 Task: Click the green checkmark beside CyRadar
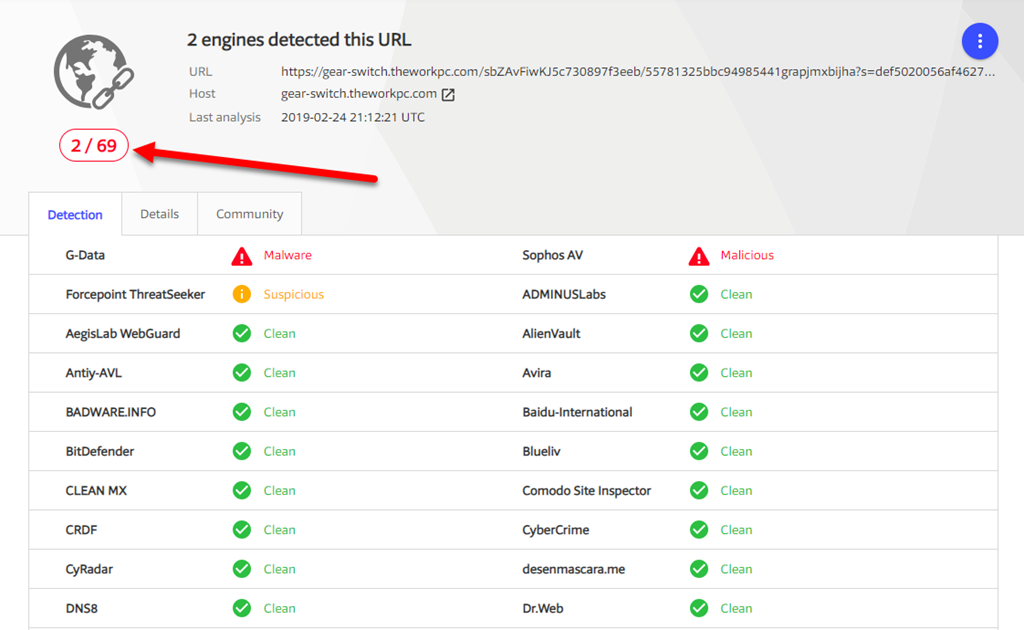[242, 569]
